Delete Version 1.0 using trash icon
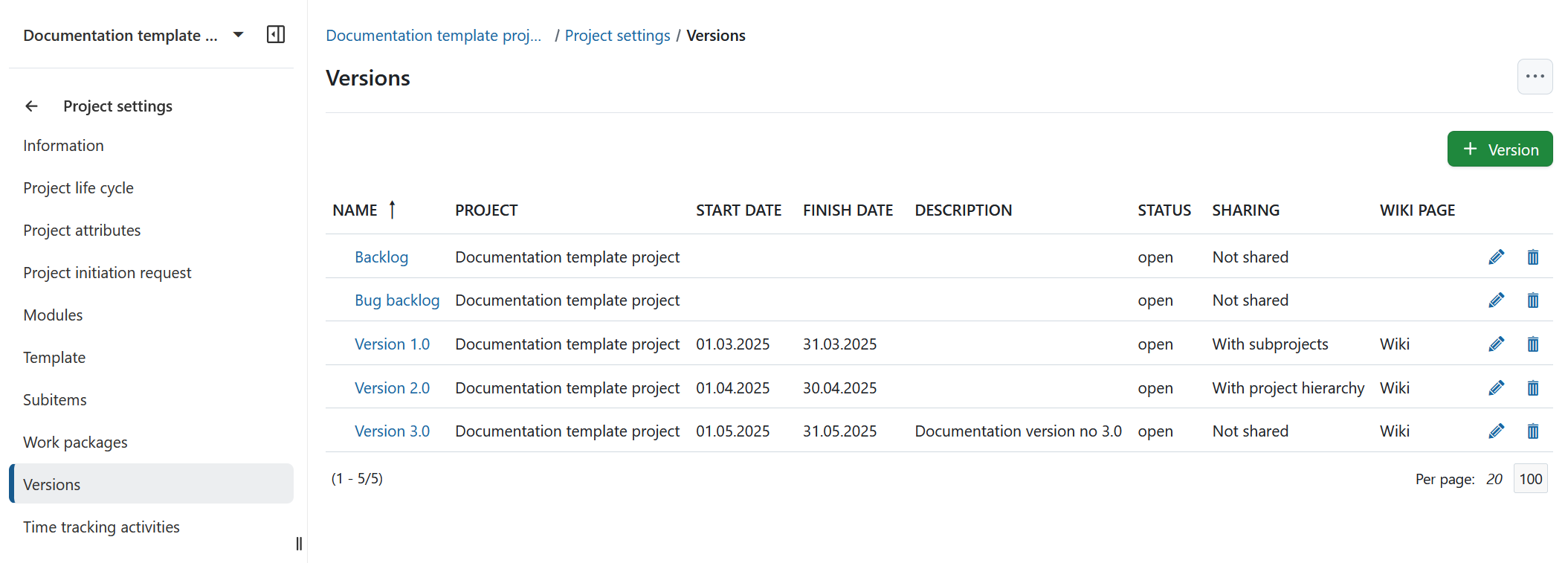1568x563 pixels. (x=1532, y=344)
